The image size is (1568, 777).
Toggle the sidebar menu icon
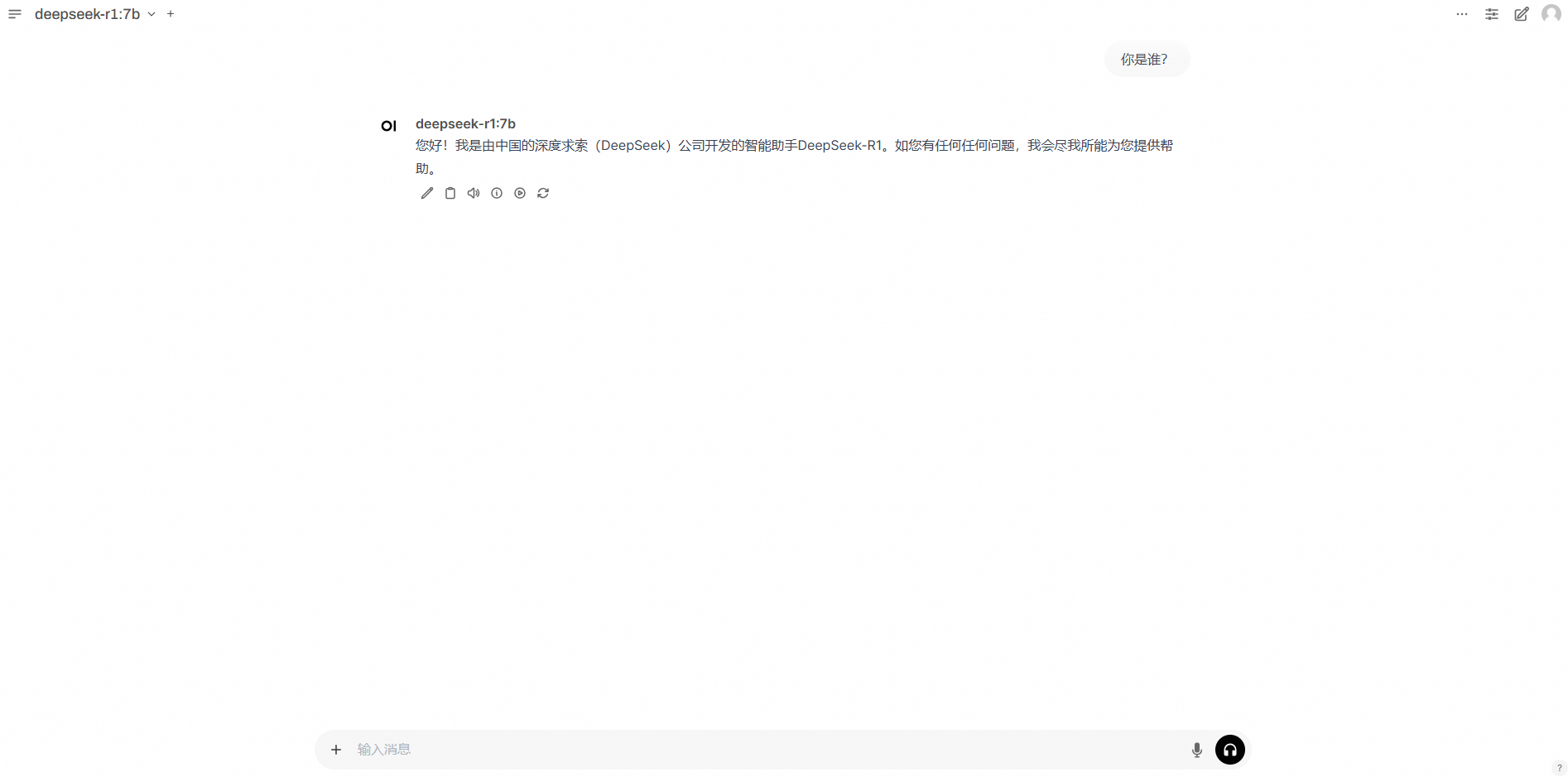click(15, 14)
